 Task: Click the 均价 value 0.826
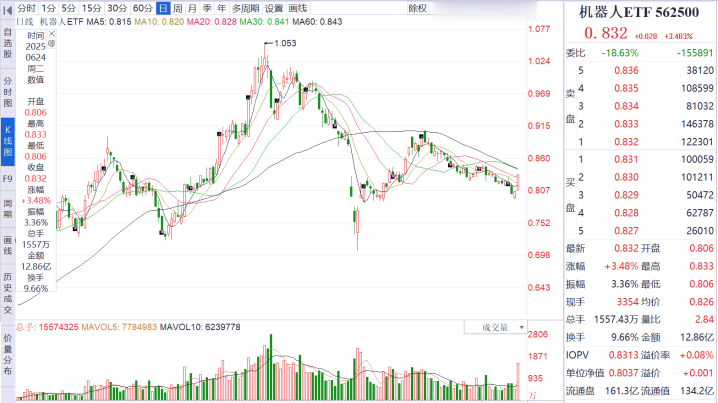[702, 302]
